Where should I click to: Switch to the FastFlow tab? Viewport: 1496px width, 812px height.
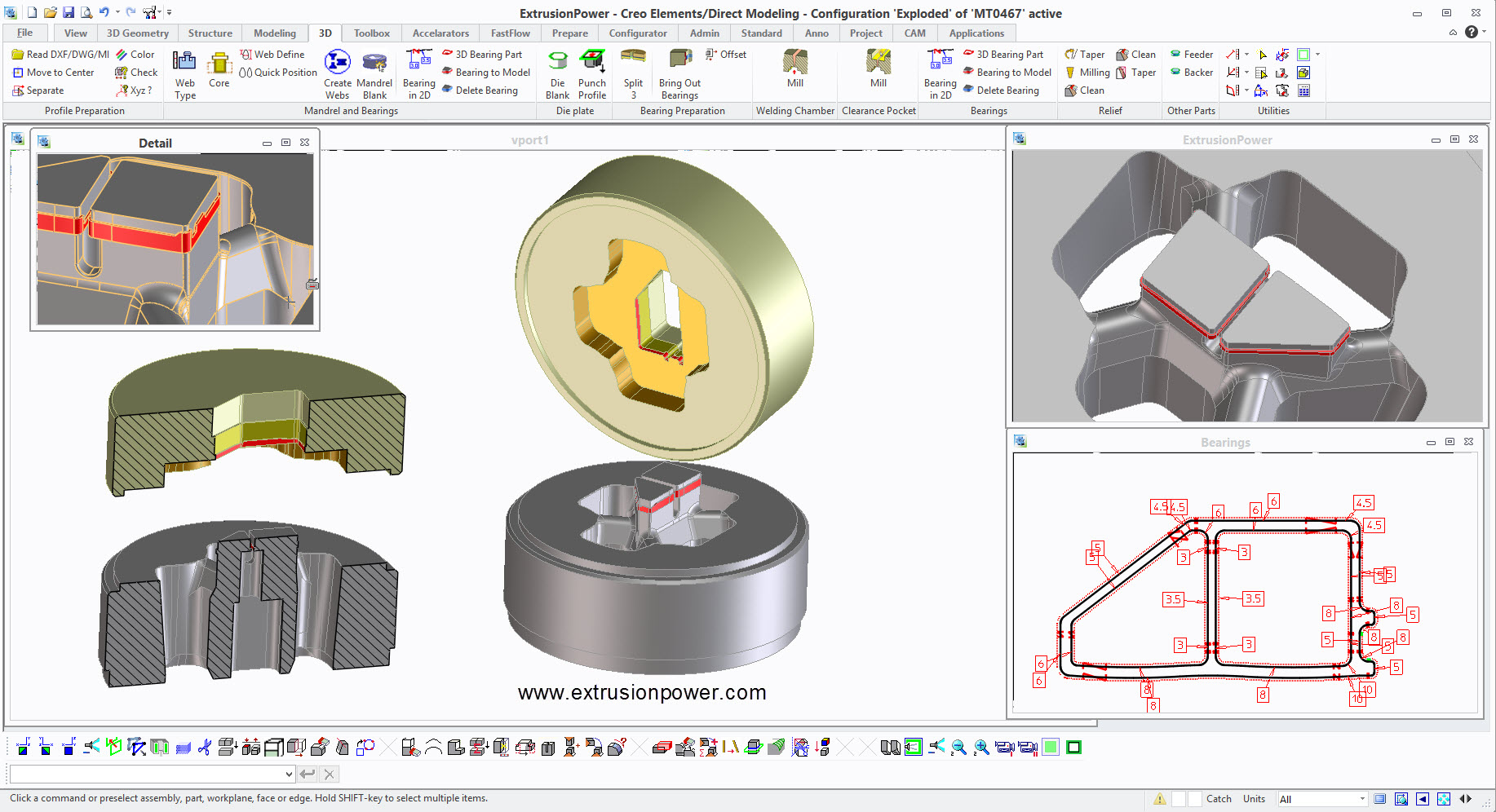pos(511,33)
